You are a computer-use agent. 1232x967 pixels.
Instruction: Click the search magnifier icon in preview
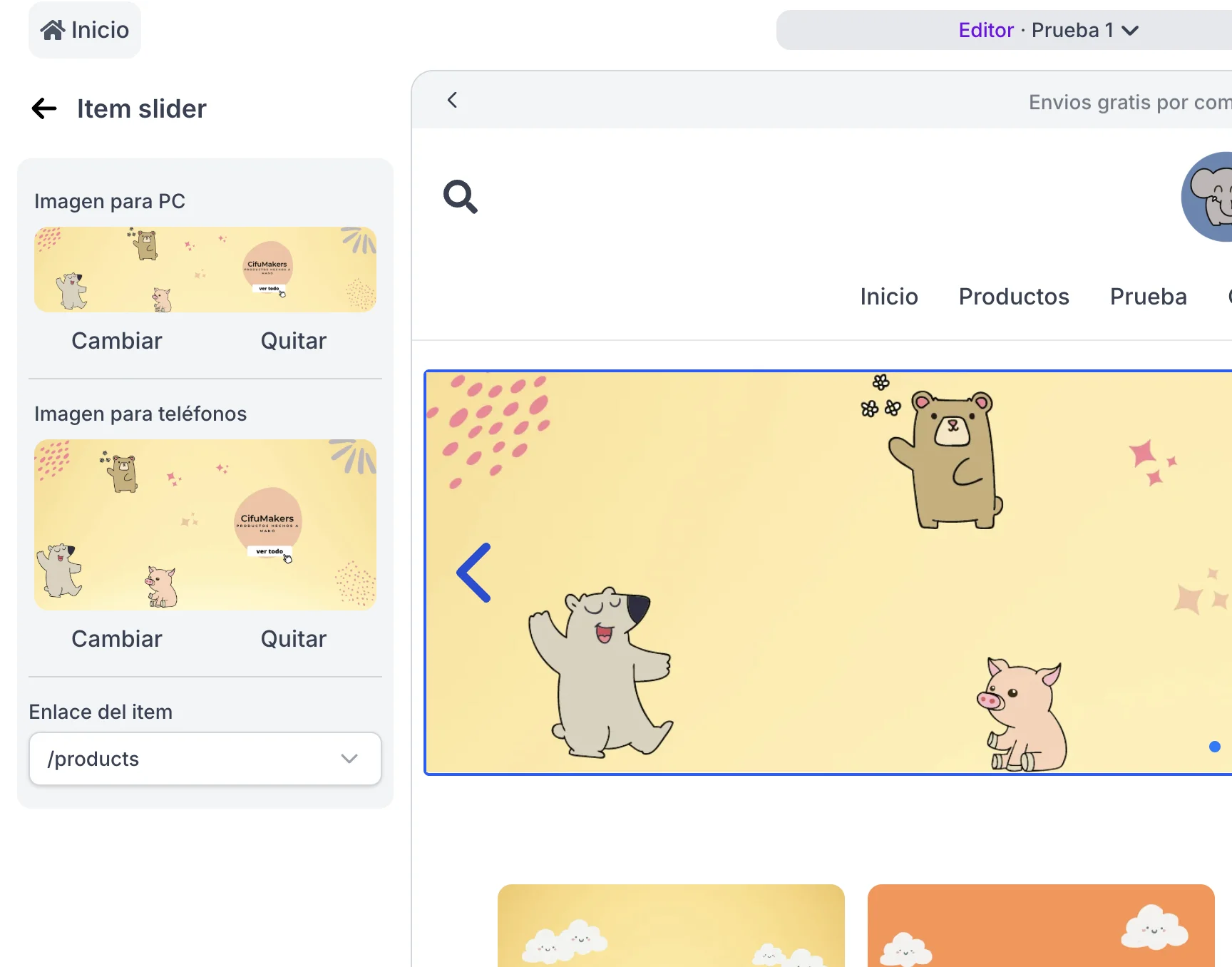(x=460, y=197)
